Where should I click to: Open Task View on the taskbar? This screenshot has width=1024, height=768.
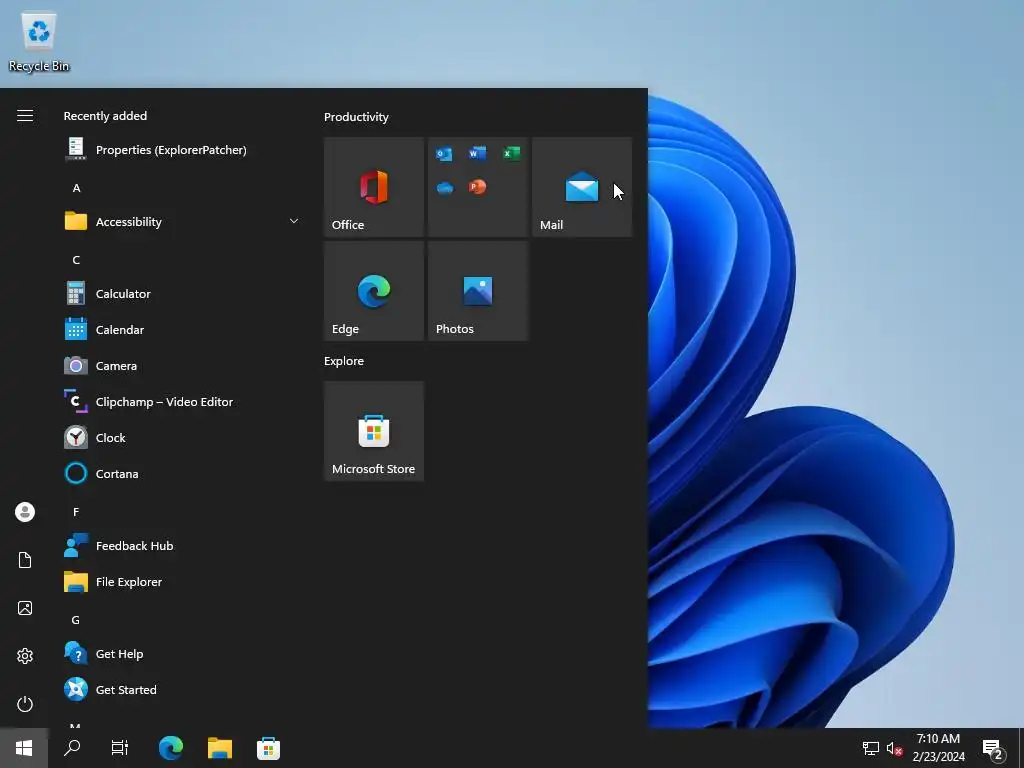click(120, 748)
